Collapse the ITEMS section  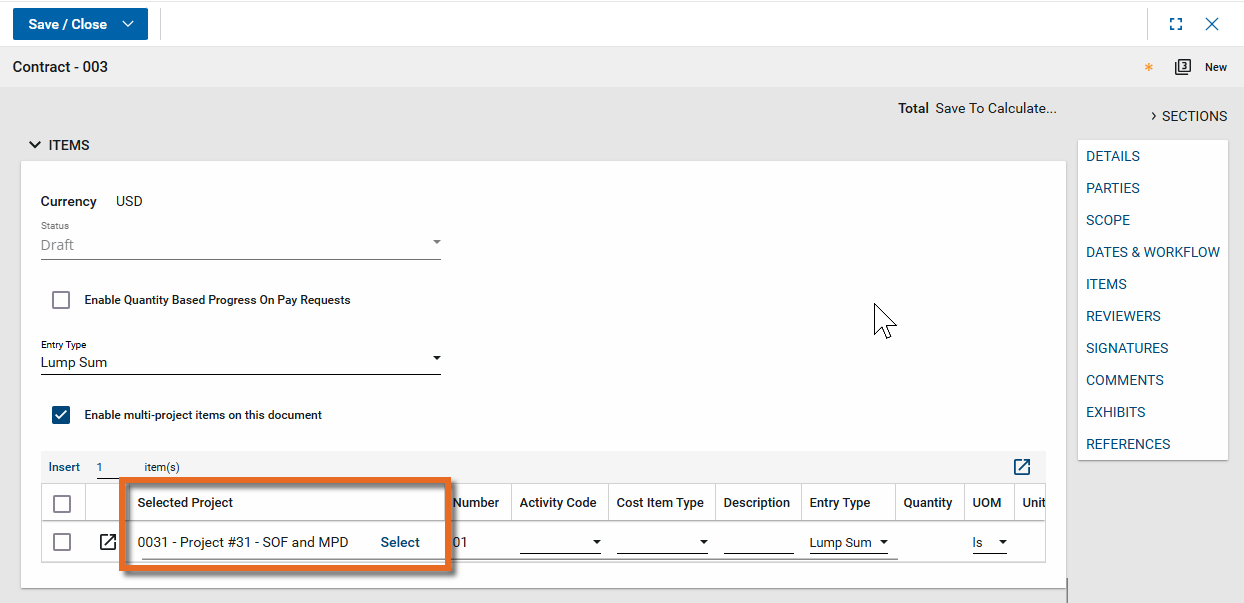[x=35, y=145]
